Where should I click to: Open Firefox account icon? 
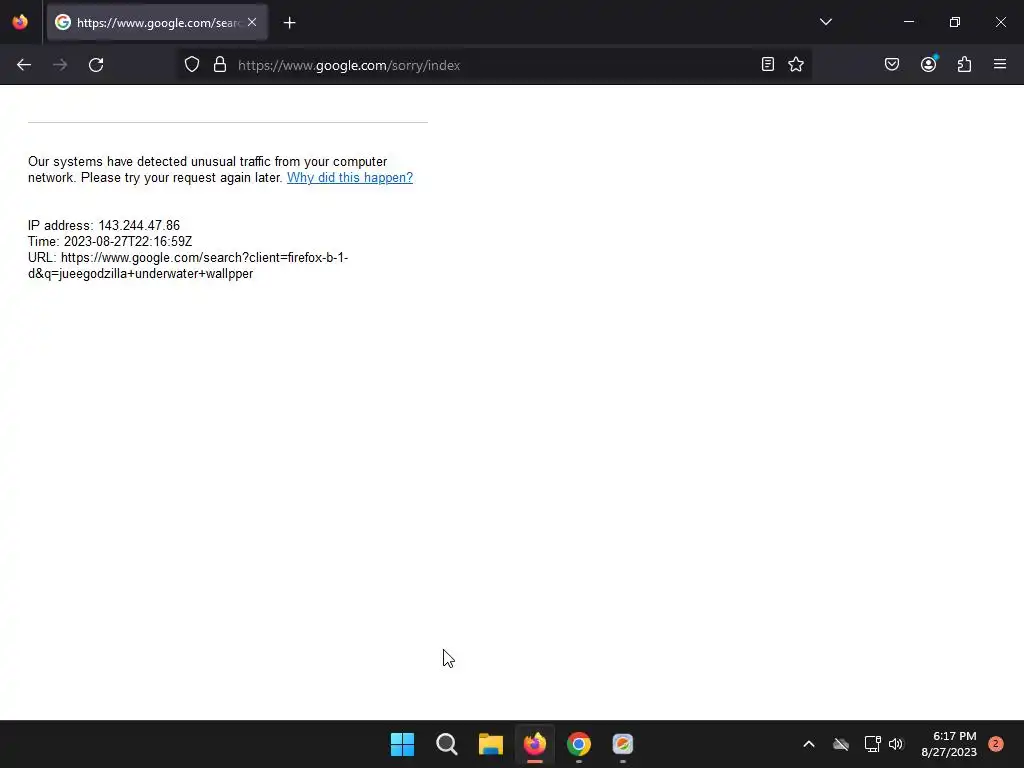[929, 64]
